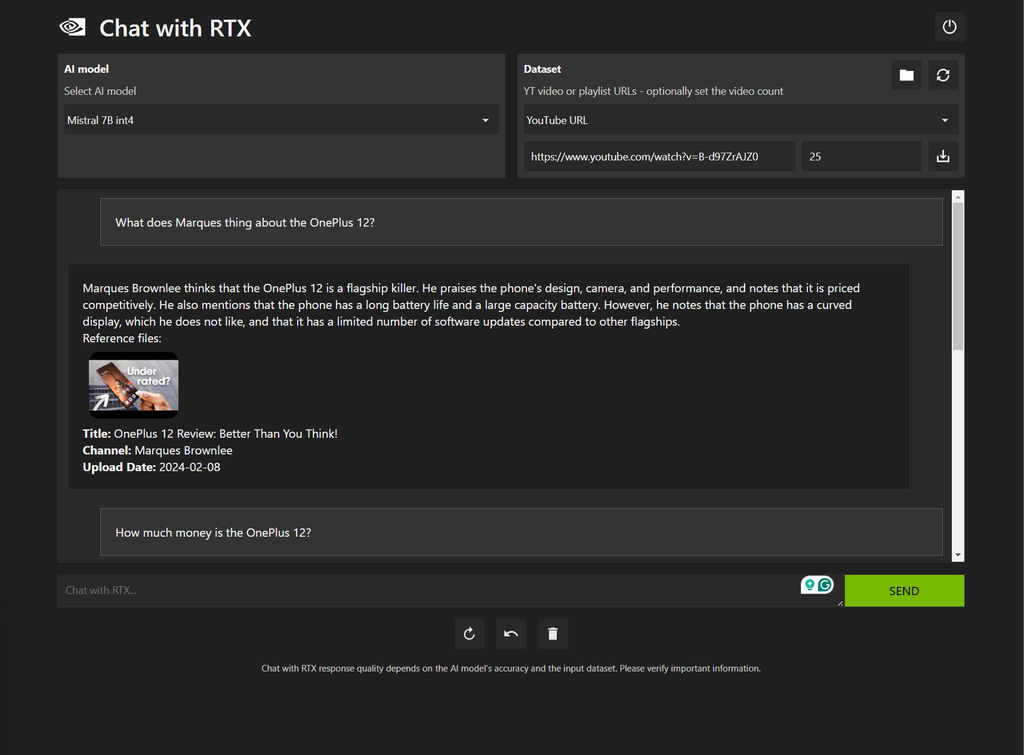
Task: Click the Reference files video thumbnail
Action: point(133,385)
